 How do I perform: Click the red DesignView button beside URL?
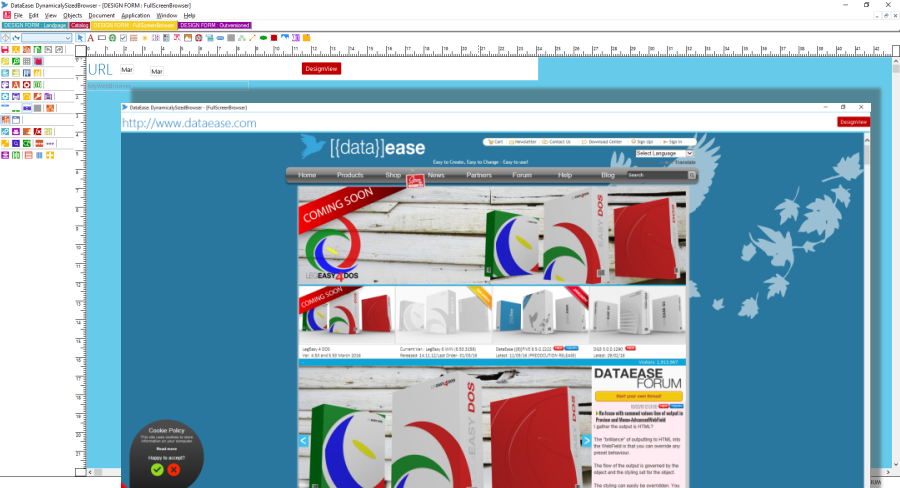point(321,68)
